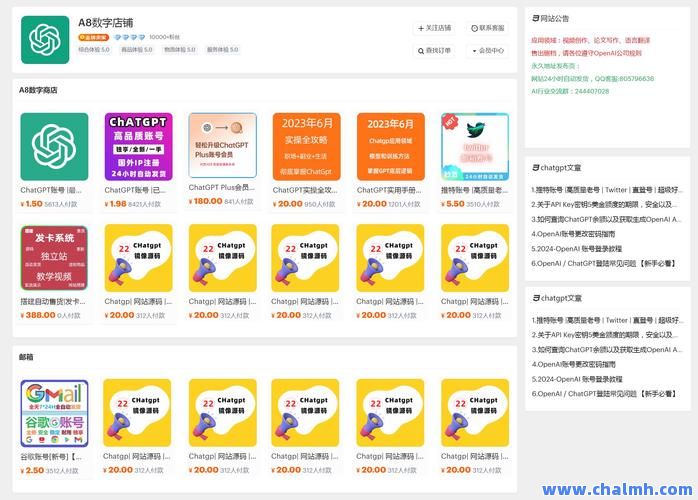The image size is (698, 500).
Task: Open article 3.如何查询ChatGPT余额 in lower panel
Action: (606, 350)
